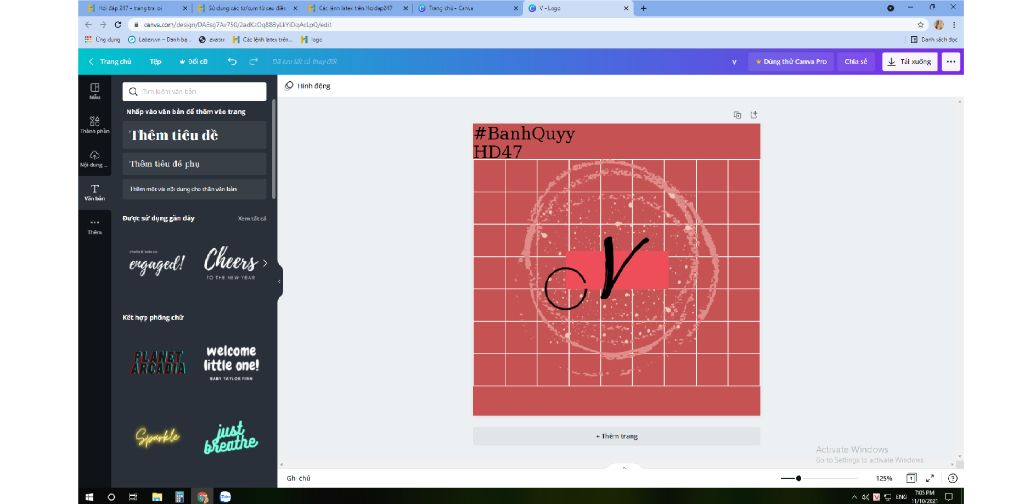Image resolution: width=1024 pixels, height=504 pixels.
Task: Click the Hình động animation button
Action: 308,86
